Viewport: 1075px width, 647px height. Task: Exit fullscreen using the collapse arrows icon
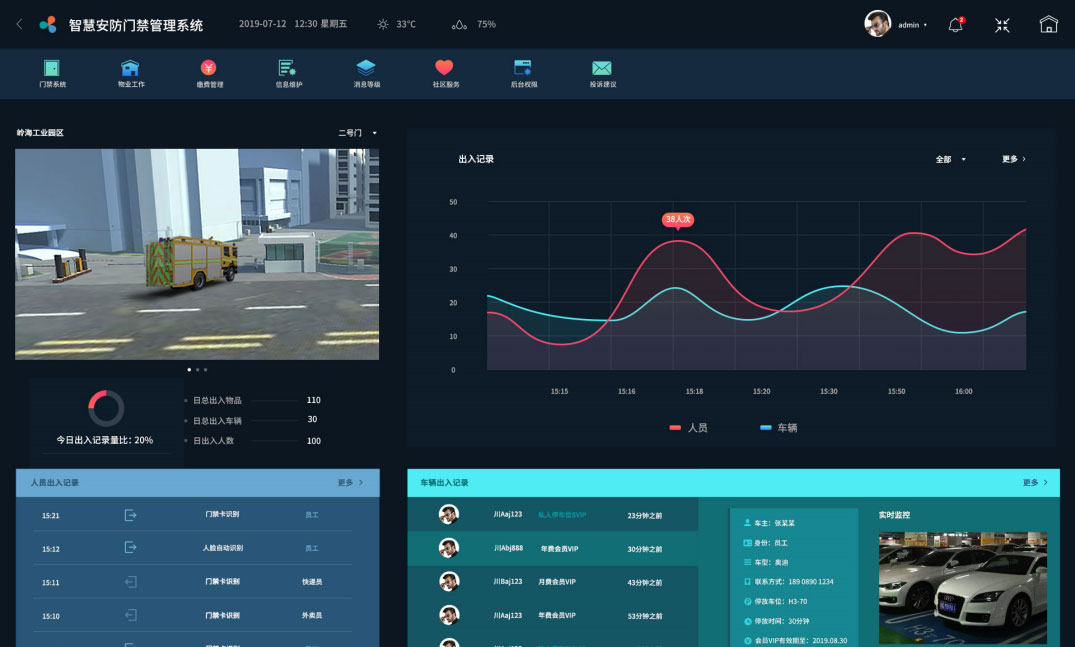coord(1002,25)
